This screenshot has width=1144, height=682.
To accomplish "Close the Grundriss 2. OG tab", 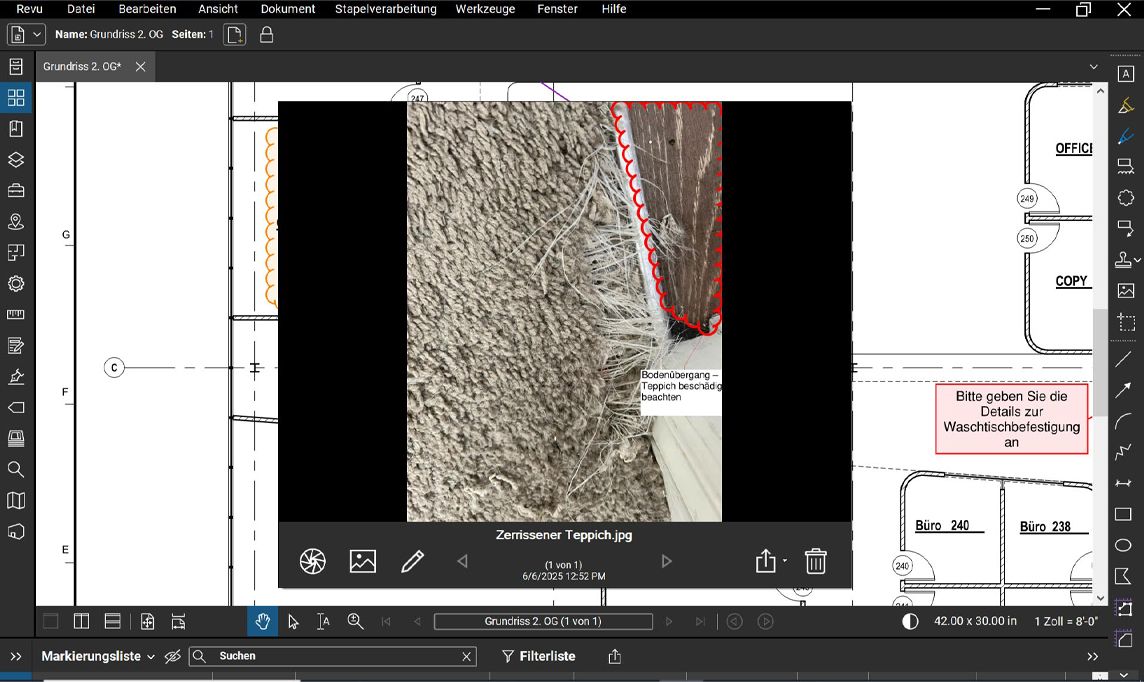I will pos(141,66).
